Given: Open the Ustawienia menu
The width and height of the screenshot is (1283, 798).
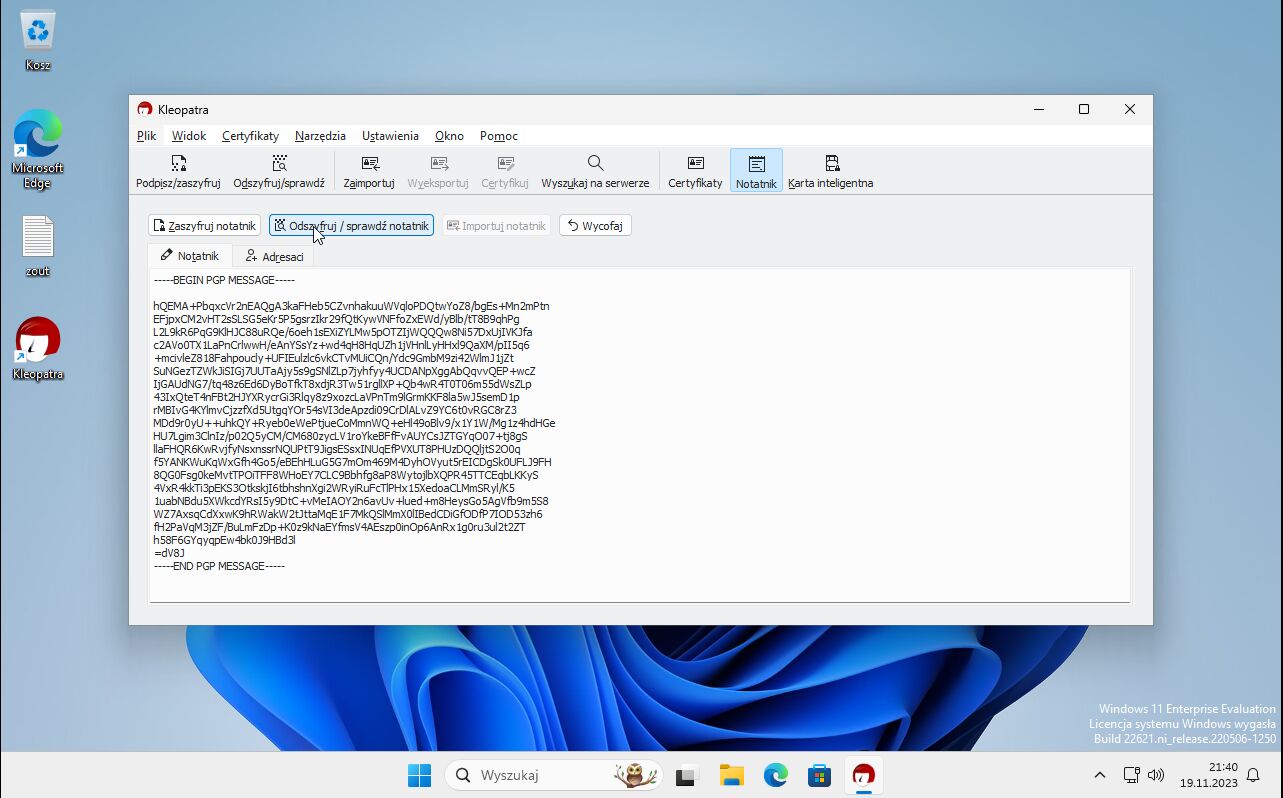Looking at the screenshot, I should [390, 136].
